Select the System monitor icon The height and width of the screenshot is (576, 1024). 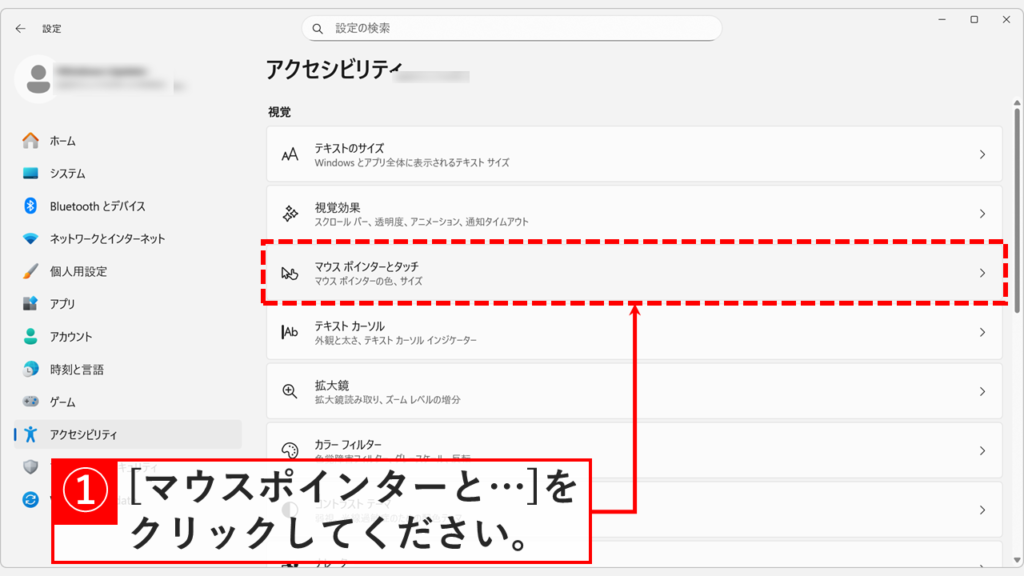30,174
